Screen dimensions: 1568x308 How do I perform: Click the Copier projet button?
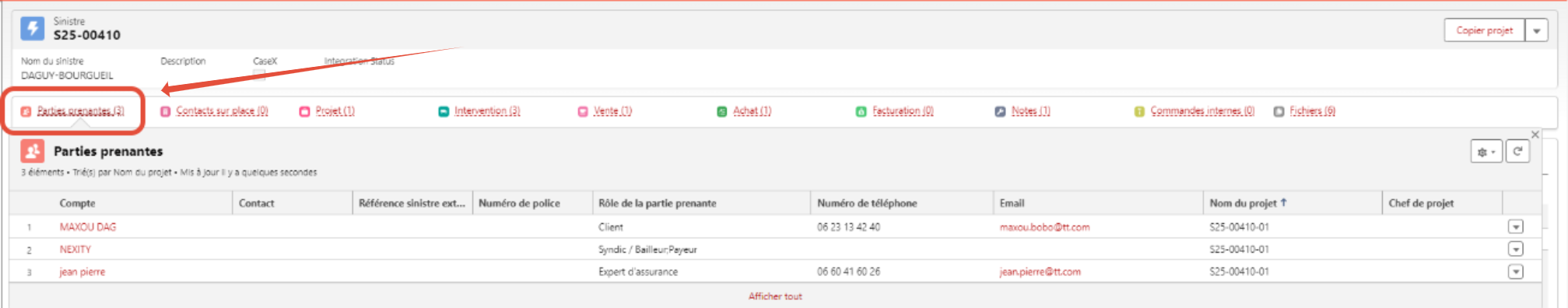click(1484, 30)
